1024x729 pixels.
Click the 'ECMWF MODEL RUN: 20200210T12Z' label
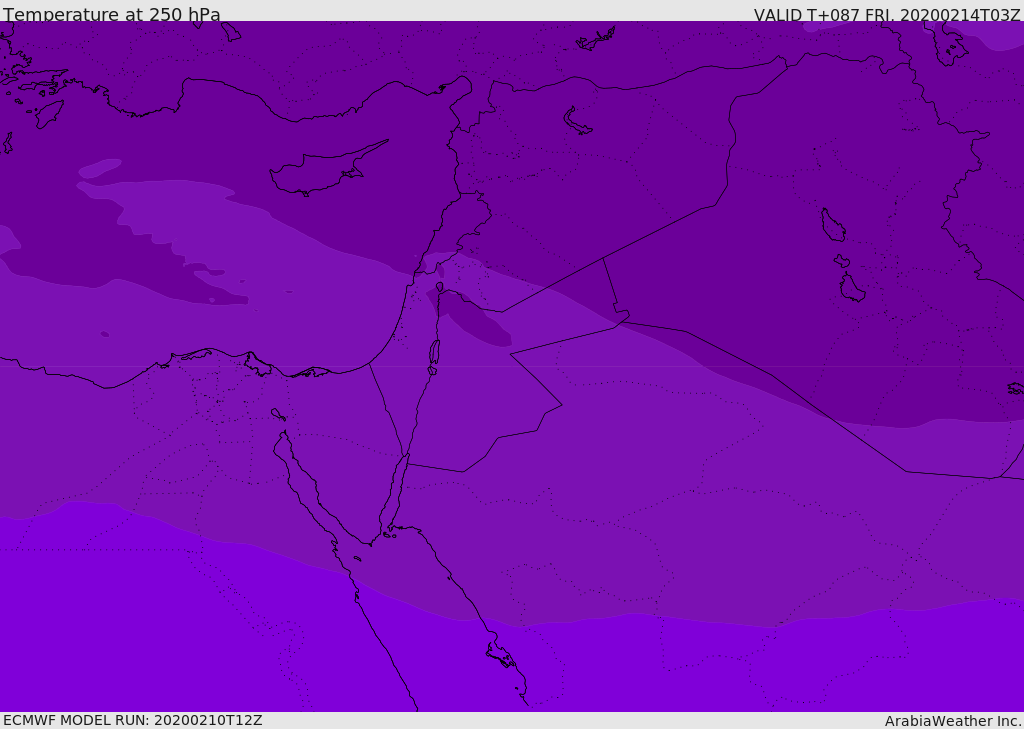133,721
